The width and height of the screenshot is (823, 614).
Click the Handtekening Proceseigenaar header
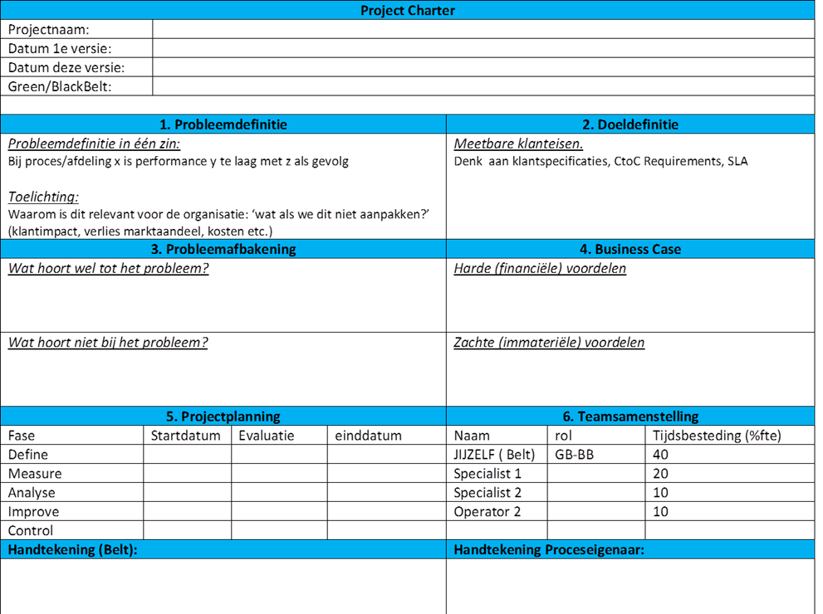pyautogui.click(x=630, y=549)
